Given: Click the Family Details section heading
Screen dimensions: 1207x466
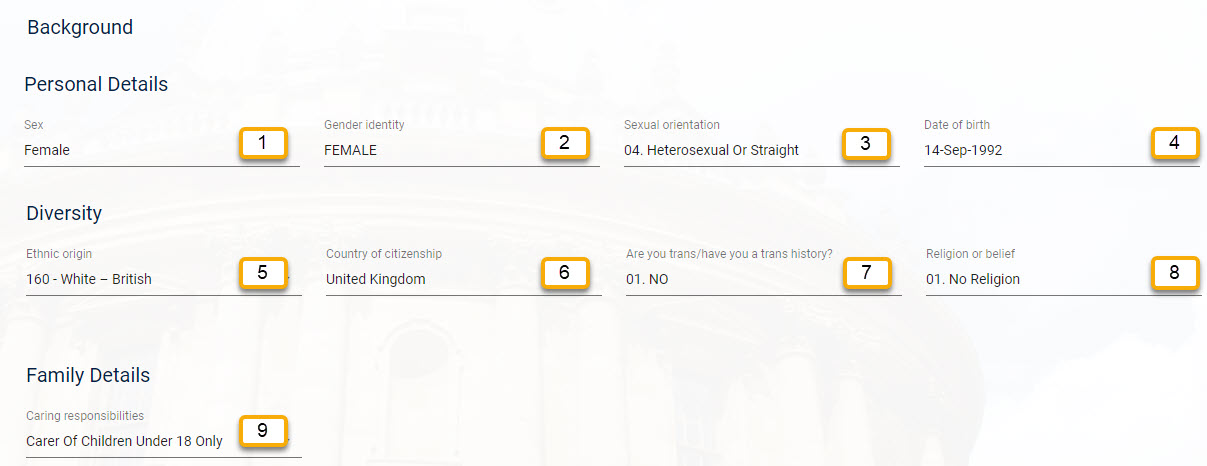Looking at the screenshot, I should point(88,375).
